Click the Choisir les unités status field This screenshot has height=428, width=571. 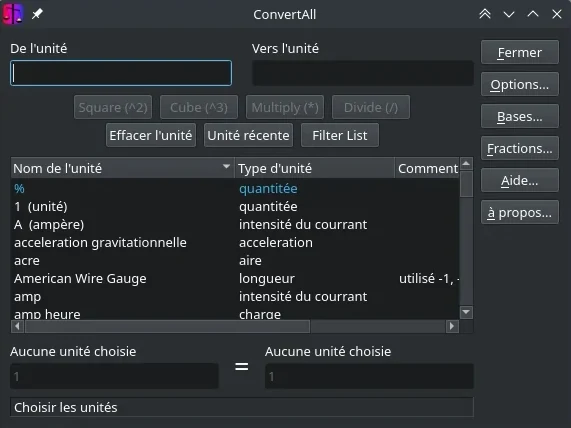242,407
